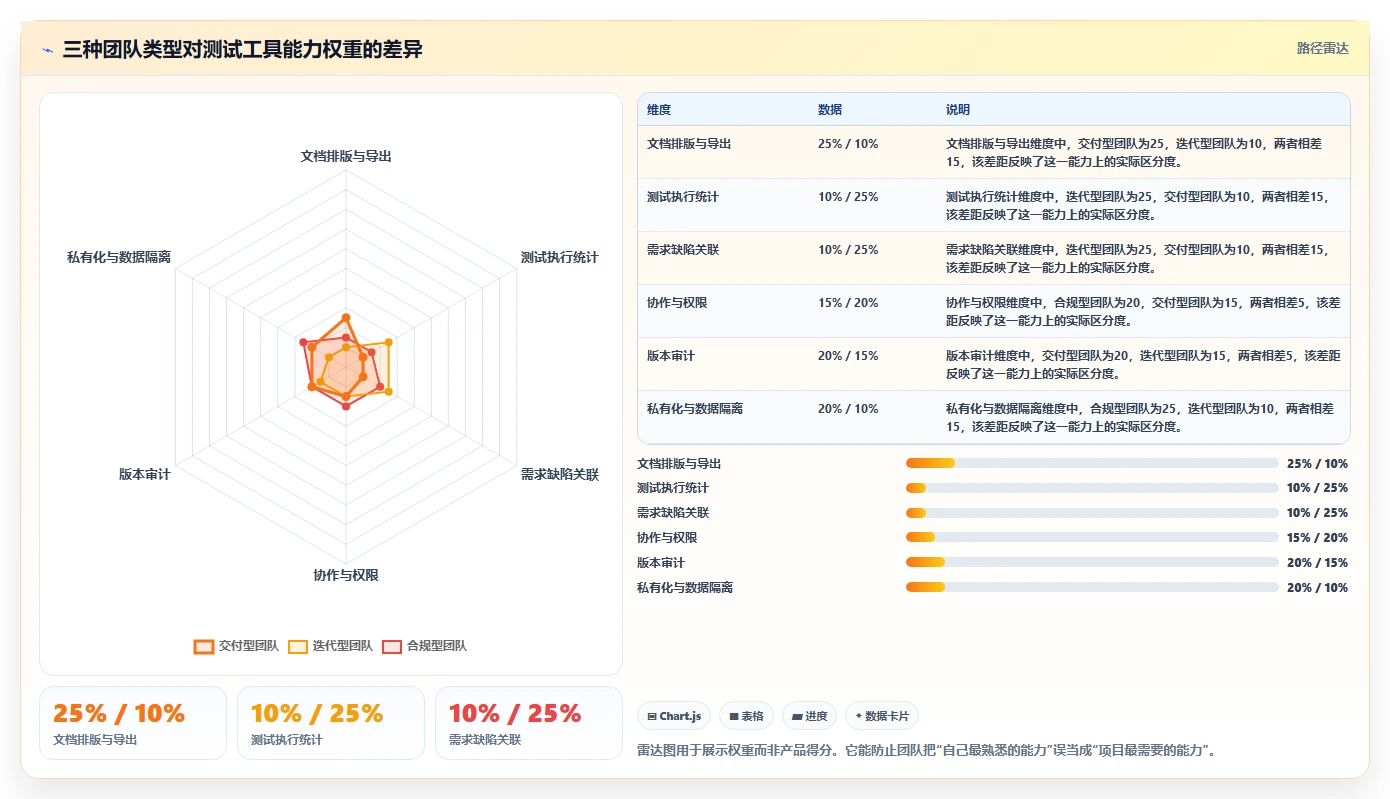Click 版本审计 table row name
This screenshot has width=1390, height=799.
pyautogui.click(x=671, y=356)
